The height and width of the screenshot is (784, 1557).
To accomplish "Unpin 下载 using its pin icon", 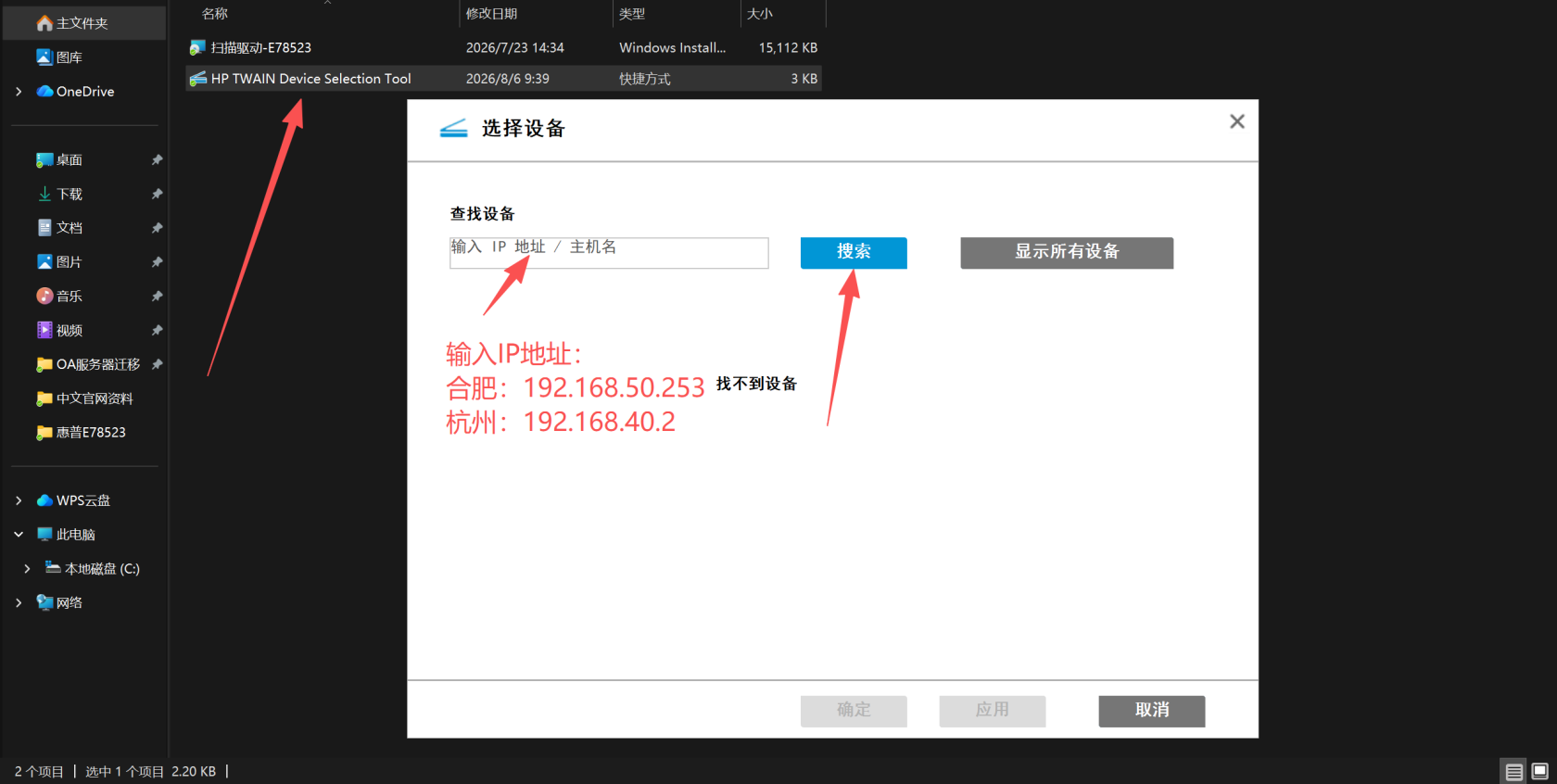I will click(x=157, y=194).
